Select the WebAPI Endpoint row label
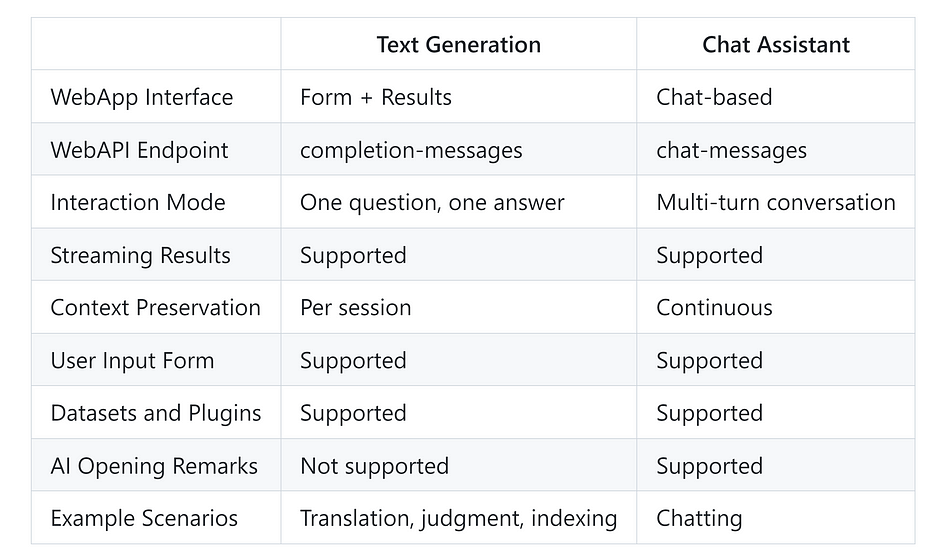Screen dimensions: 945x558 point(139,150)
